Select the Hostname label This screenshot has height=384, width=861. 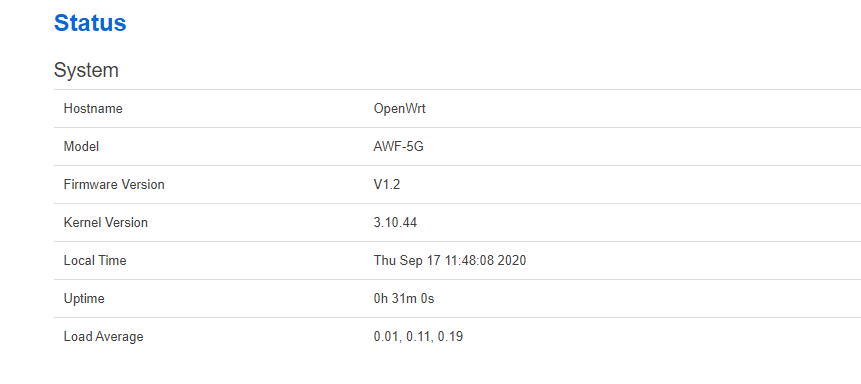93,109
